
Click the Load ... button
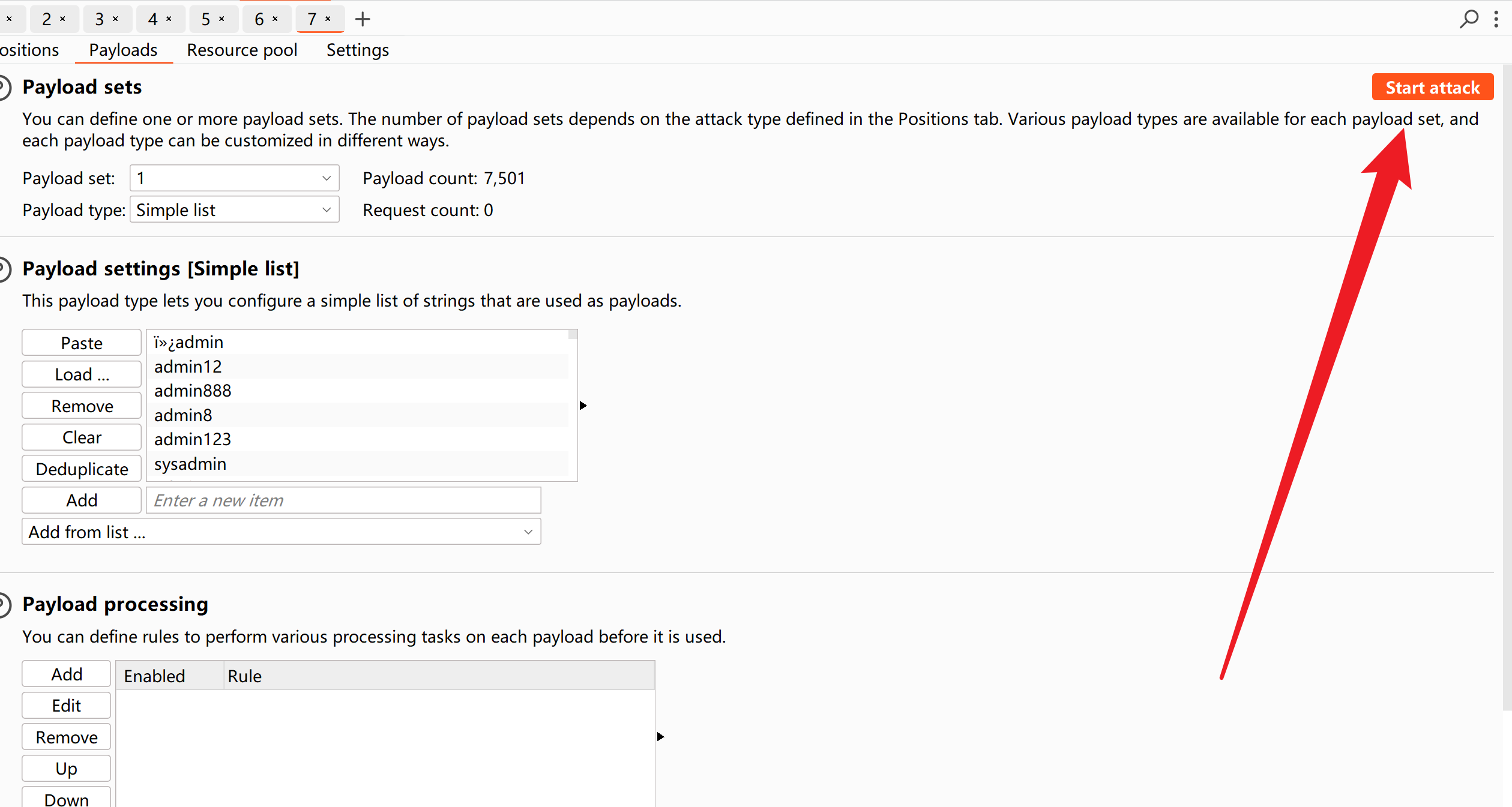coord(82,374)
